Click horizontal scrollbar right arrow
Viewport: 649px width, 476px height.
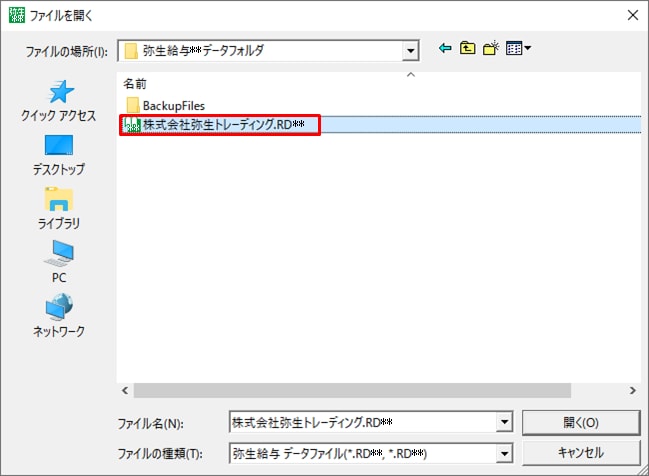tap(632, 390)
